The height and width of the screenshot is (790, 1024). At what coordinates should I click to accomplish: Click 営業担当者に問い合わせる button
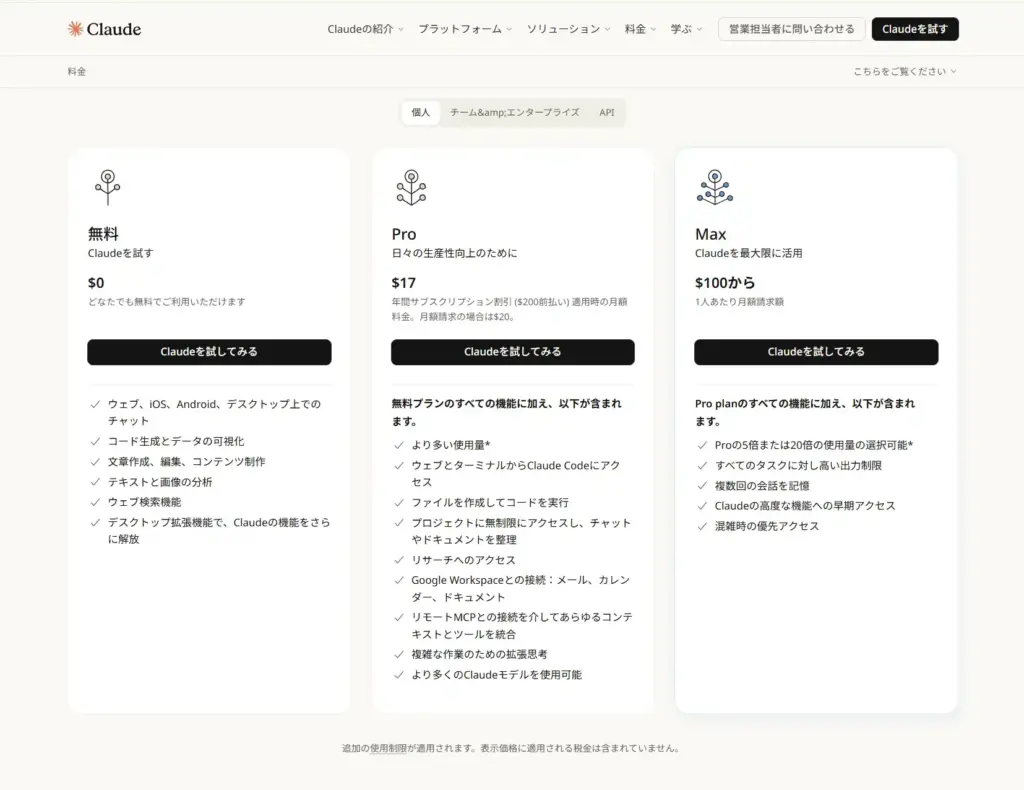[x=791, y=29]
